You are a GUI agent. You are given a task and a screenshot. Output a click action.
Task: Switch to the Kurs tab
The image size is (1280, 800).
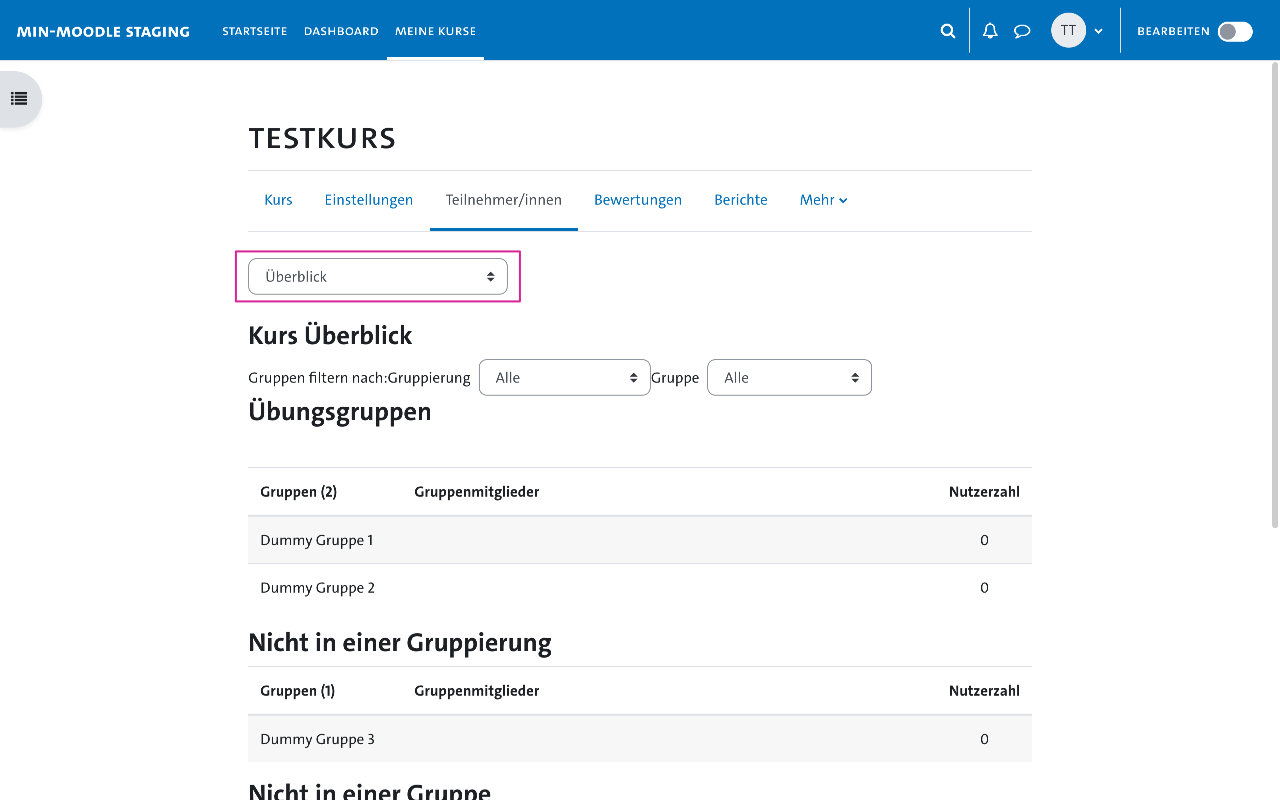coord(278,200)
